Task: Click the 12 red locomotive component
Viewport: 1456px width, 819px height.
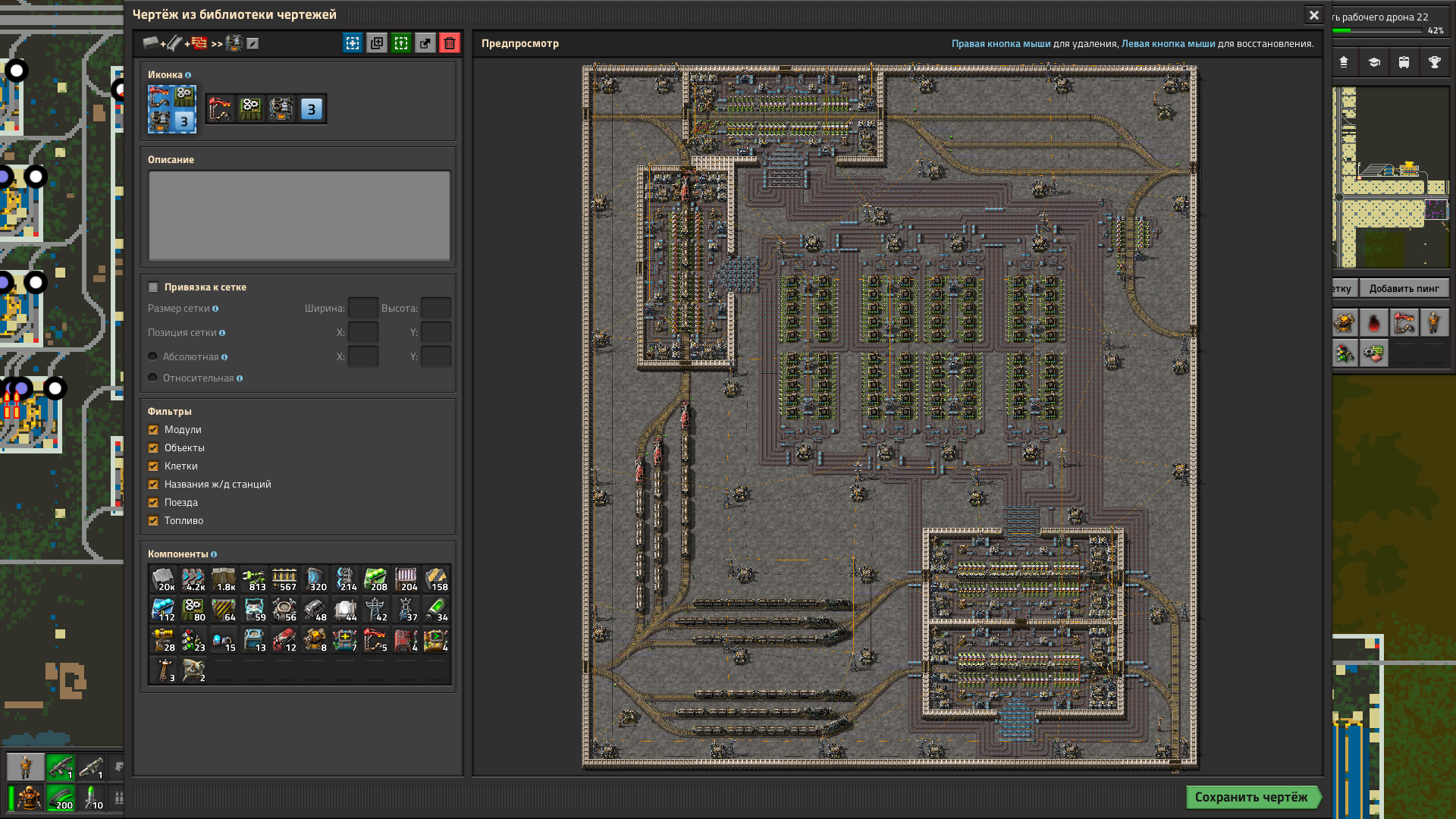Action: (284, 640)
